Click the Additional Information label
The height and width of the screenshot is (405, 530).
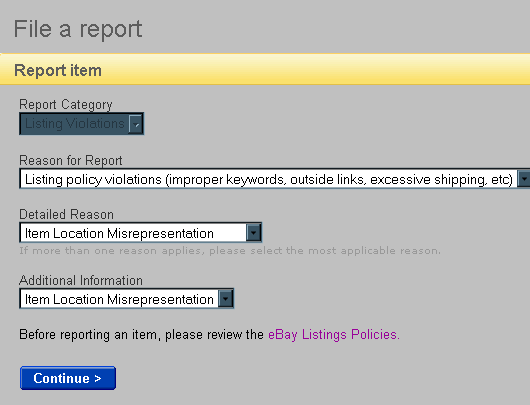tap(81, 280)
